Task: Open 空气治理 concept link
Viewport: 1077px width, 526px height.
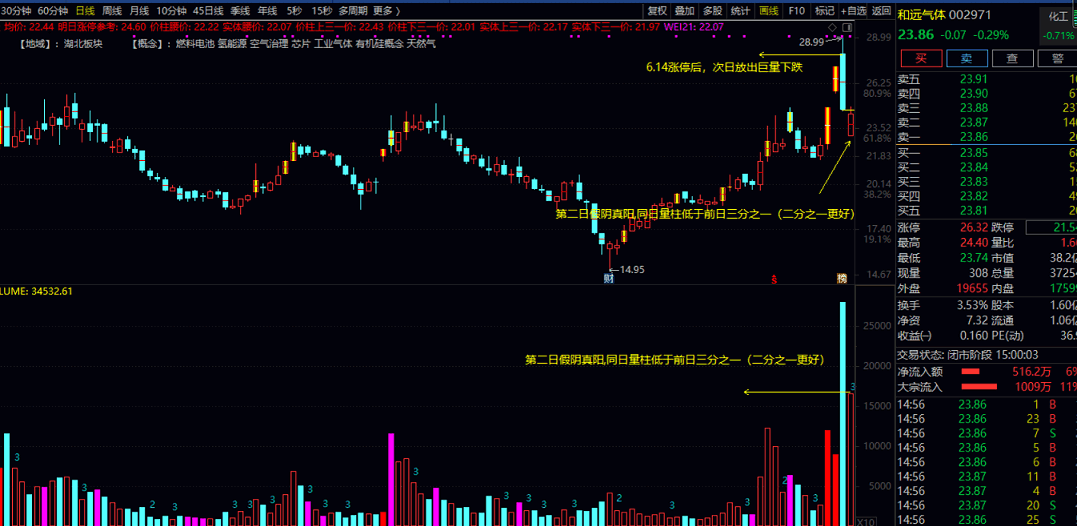Action: (x=269, y=44)
